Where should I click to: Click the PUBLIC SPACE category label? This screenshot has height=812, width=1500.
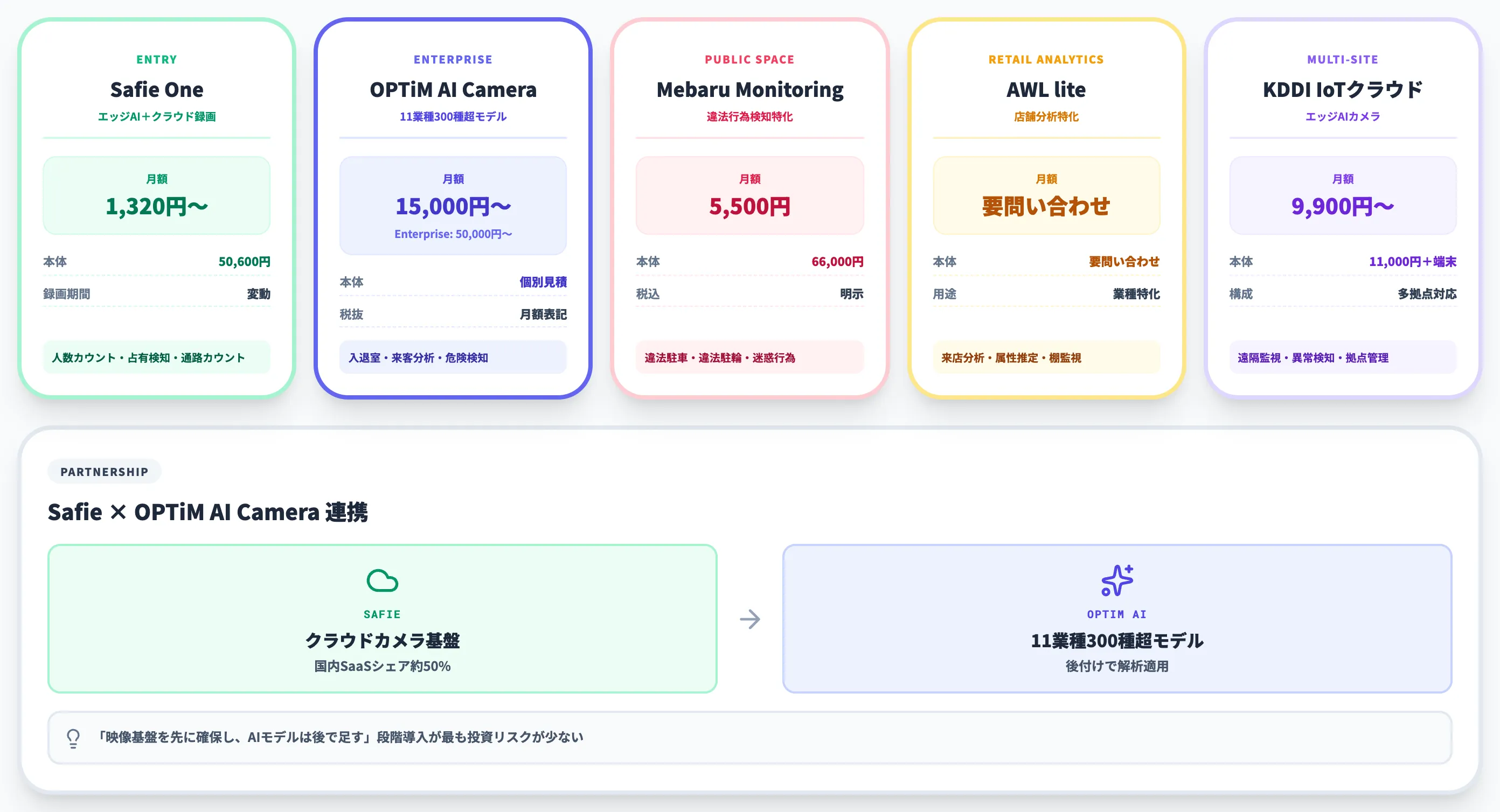[x=749, y=59]
